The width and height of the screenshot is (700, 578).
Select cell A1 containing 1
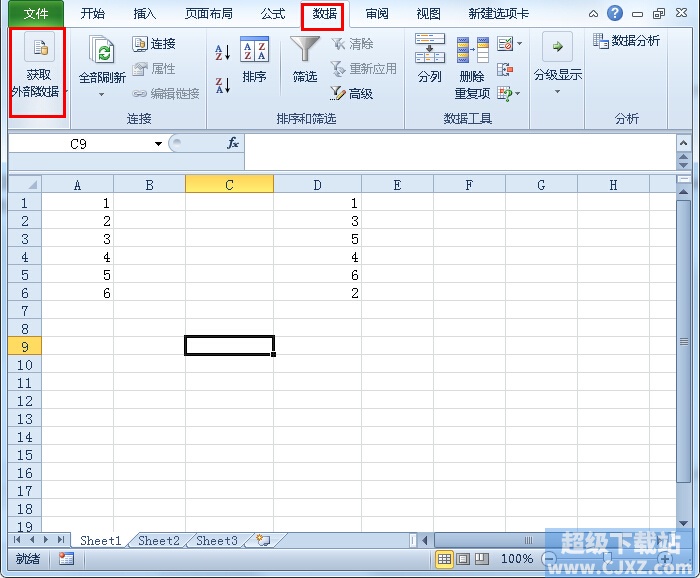78,203
